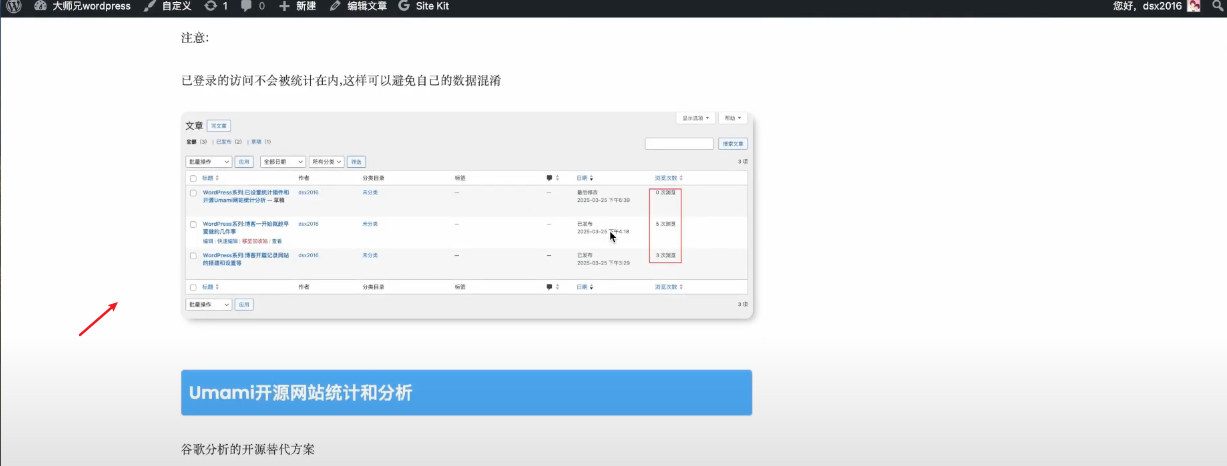Open the WordPress logo menu
This screenshot has width=1227, height=466.
pyautogui.click(x=14, y=6)
